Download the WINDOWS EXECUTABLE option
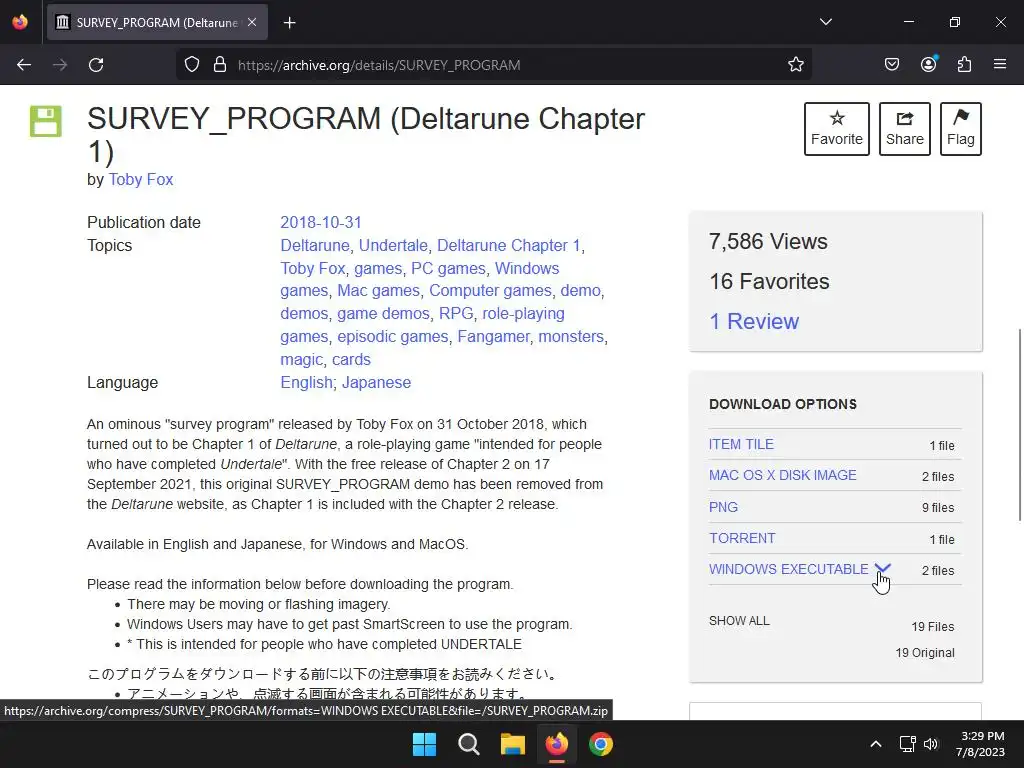Image resolution: width=1024 pixels, height=768 pixels. [x=788, y=569]
